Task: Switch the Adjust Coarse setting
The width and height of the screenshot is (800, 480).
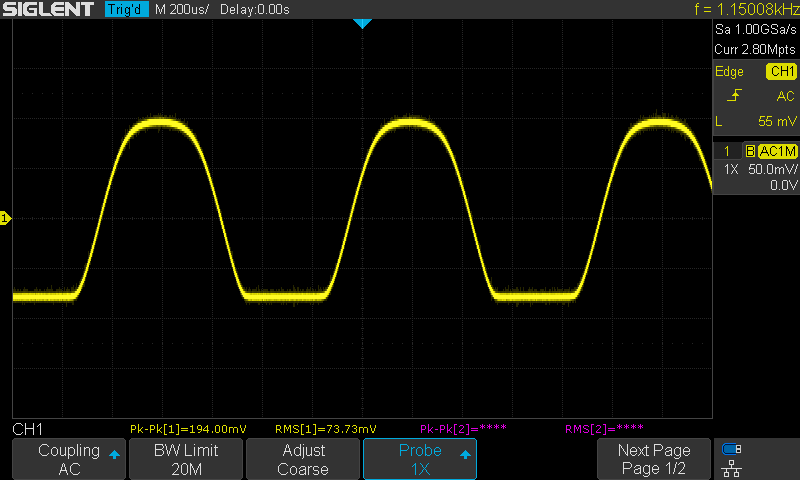Action: click(303, 459)
